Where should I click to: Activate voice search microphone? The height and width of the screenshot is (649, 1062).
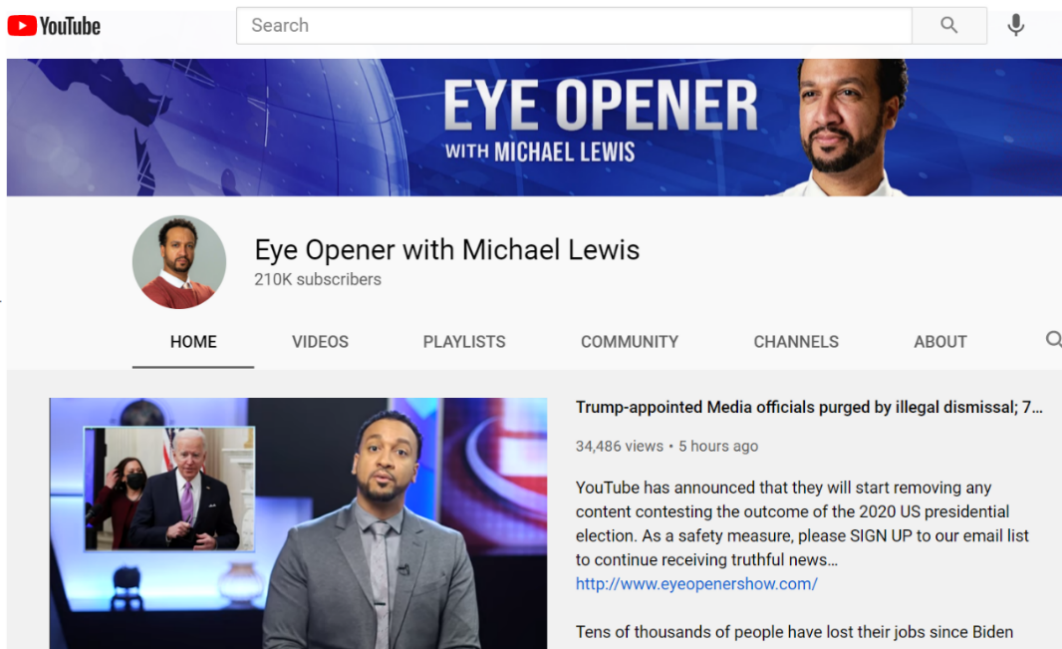point(1015,26)
